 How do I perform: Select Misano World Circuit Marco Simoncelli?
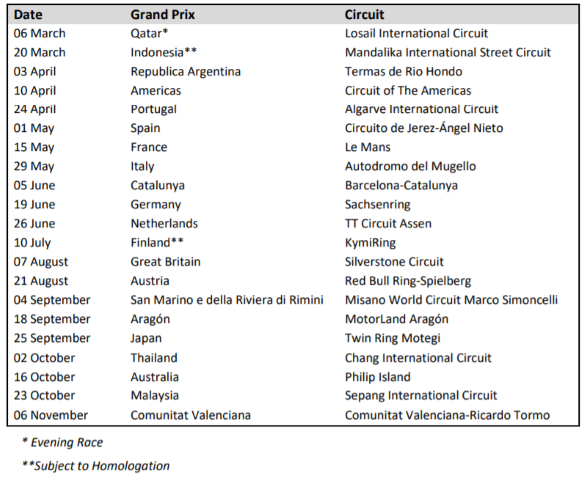tap(451, 300)
